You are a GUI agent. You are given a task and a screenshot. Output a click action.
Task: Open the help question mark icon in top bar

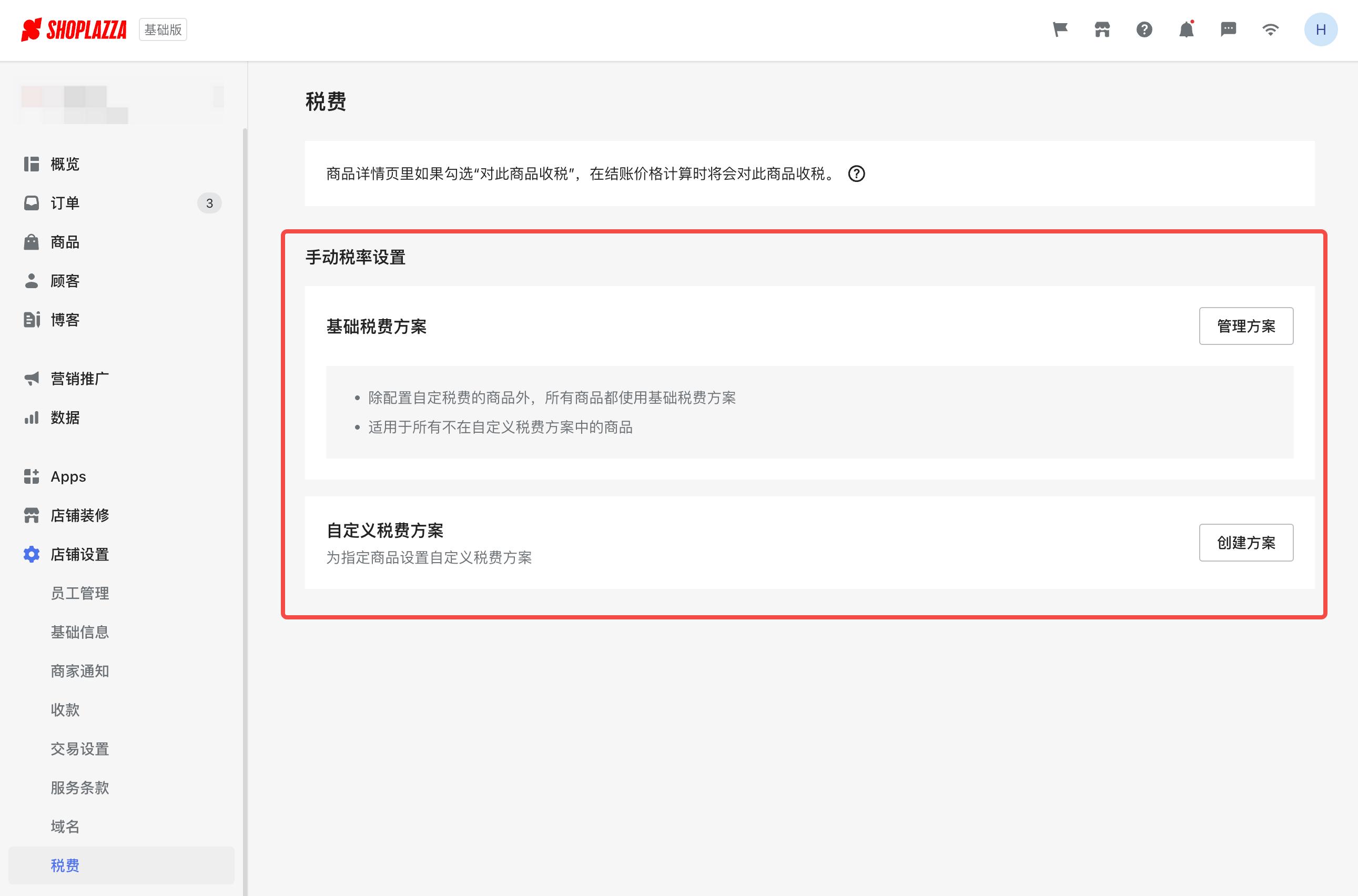[x=1143, y=29]
